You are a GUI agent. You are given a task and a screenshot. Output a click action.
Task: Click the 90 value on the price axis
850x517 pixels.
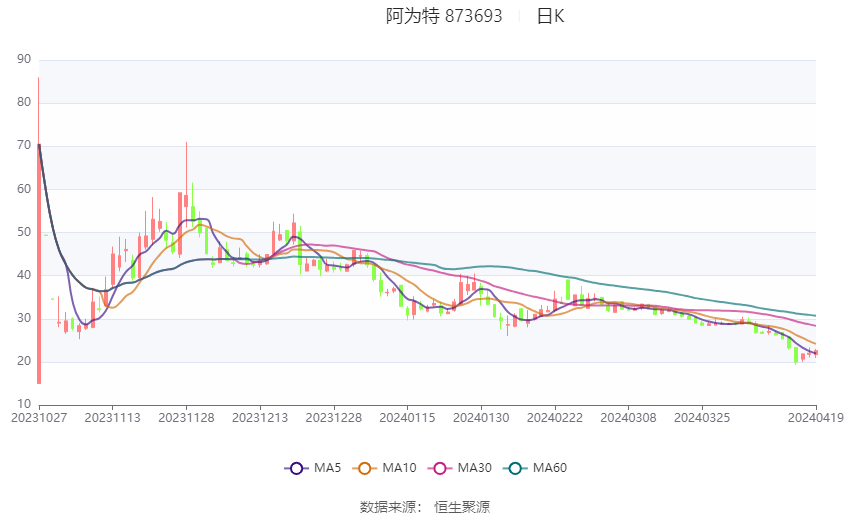pyautogui.click(x=24, y=59)
